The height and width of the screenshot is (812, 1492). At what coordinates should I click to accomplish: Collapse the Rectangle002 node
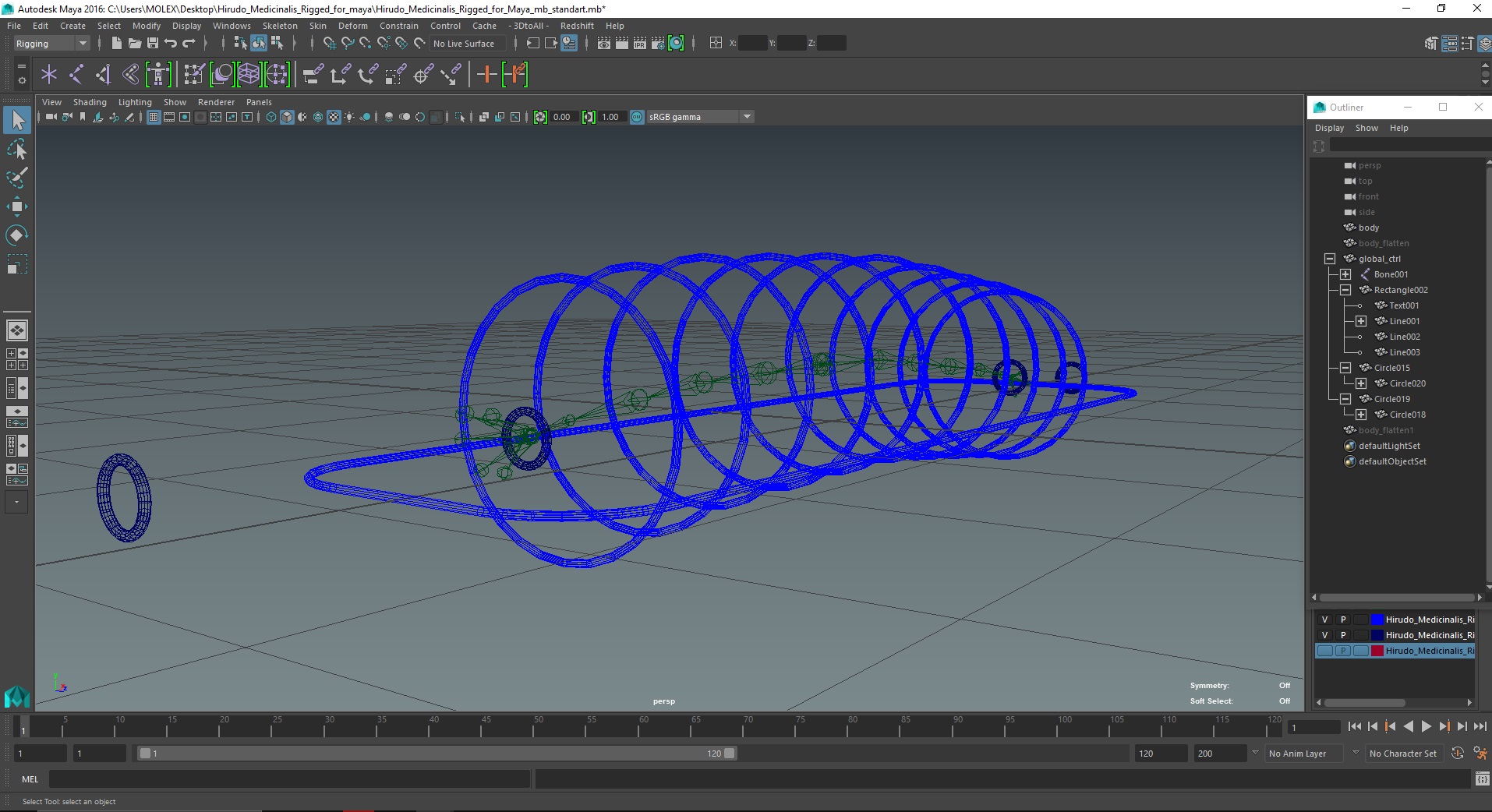[1345, 290]
